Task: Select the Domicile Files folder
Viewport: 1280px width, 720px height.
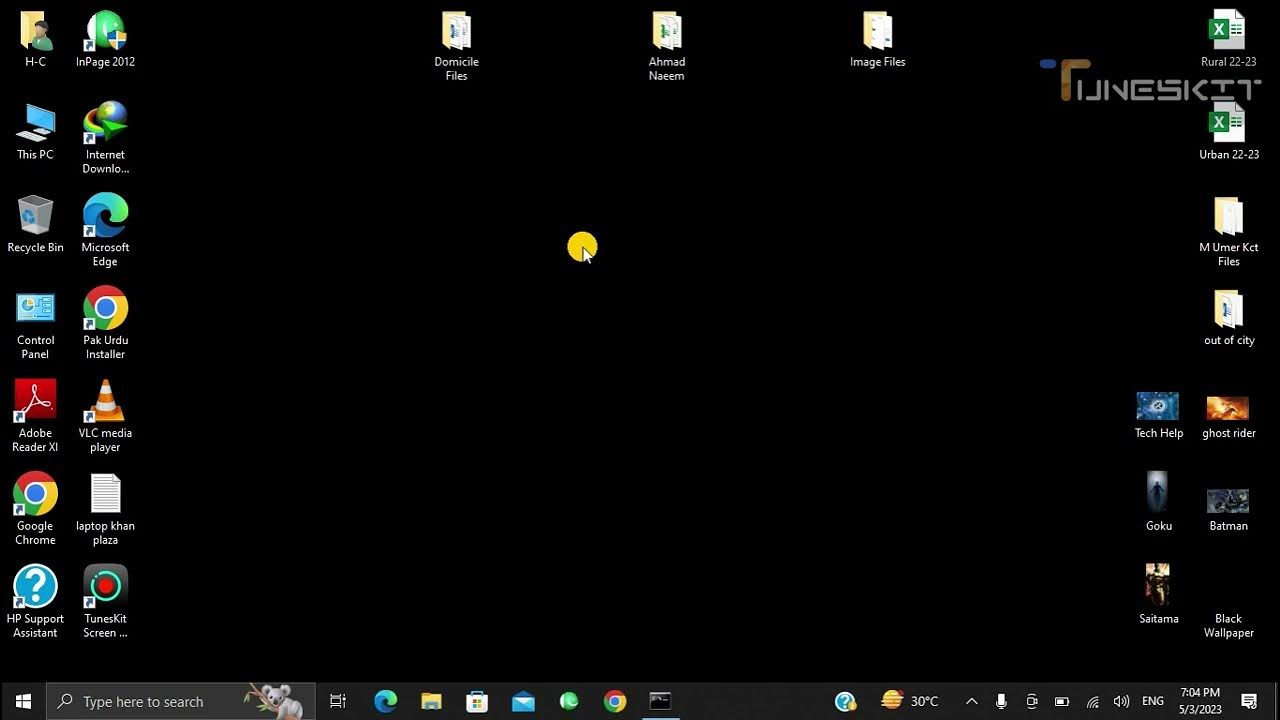Action: 456,47
